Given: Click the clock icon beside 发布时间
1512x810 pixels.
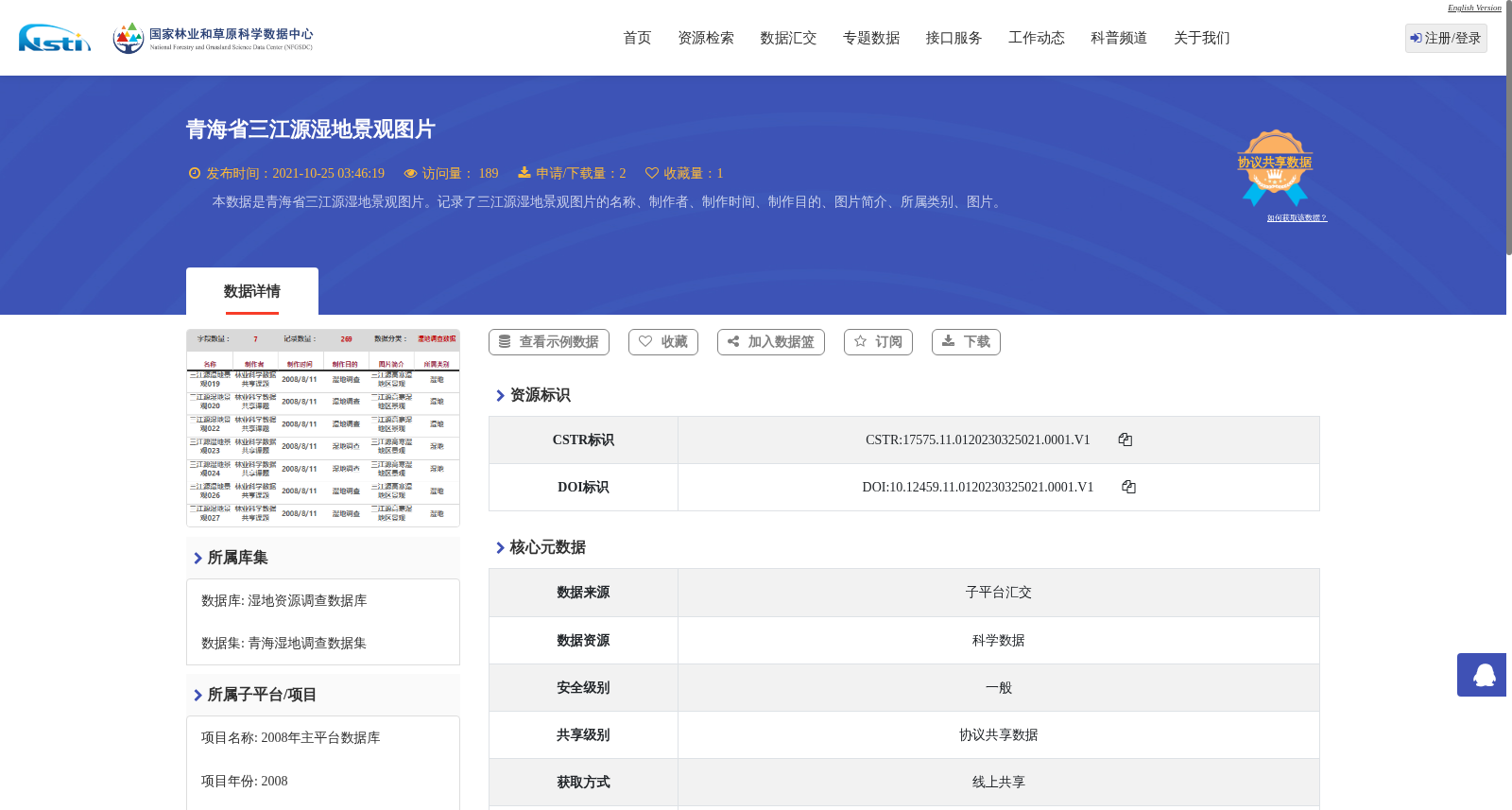Looking at the screenshot, I should click(x=195, y=174).
